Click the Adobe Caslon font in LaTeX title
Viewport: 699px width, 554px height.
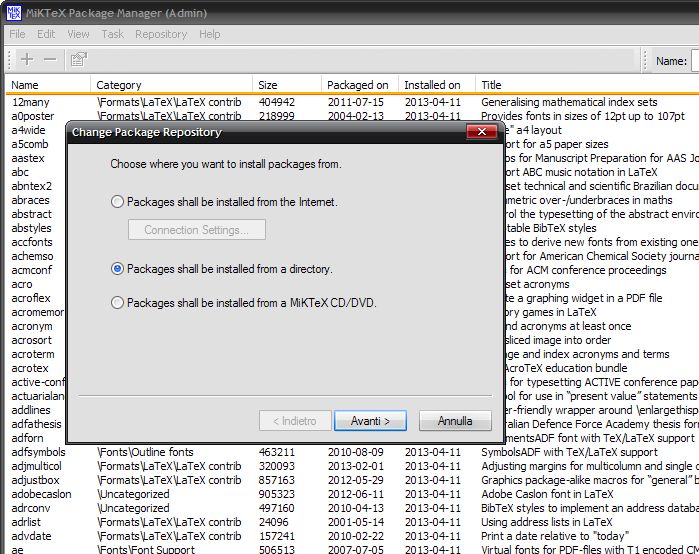click(x=547, y=494)
